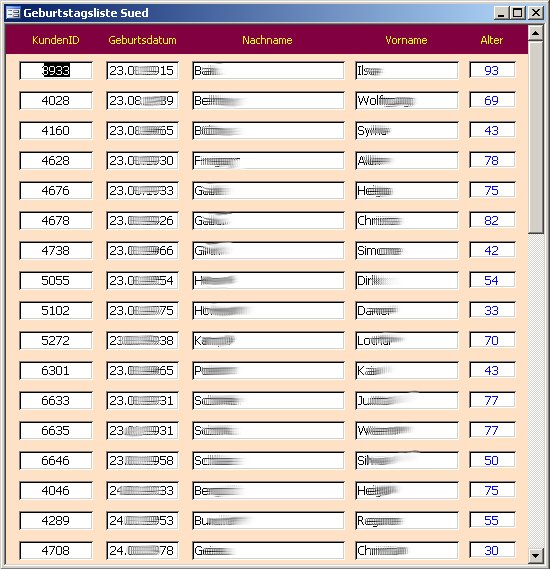Image resolution: width=550 pixels, height=569 pixels.
Task: Click the Geburtsdatum column header
Action: point(142,40)
